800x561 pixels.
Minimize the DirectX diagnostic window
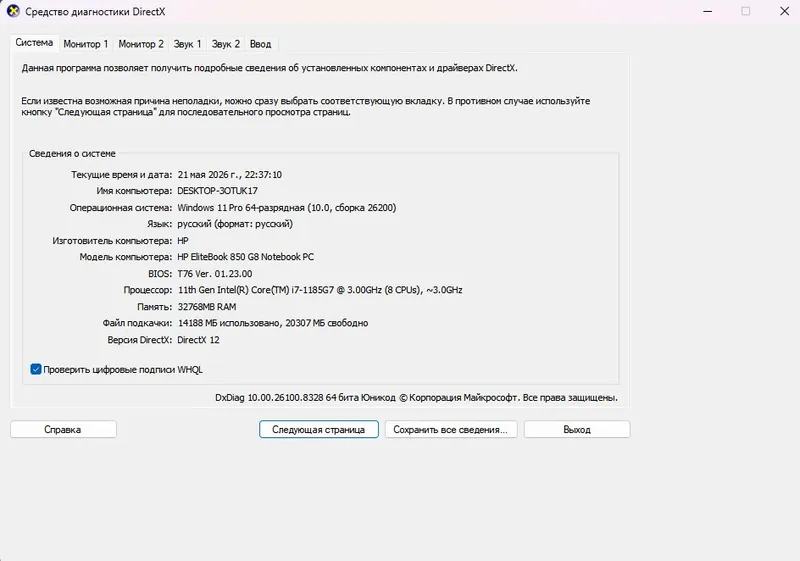click(x=707, y=11)
